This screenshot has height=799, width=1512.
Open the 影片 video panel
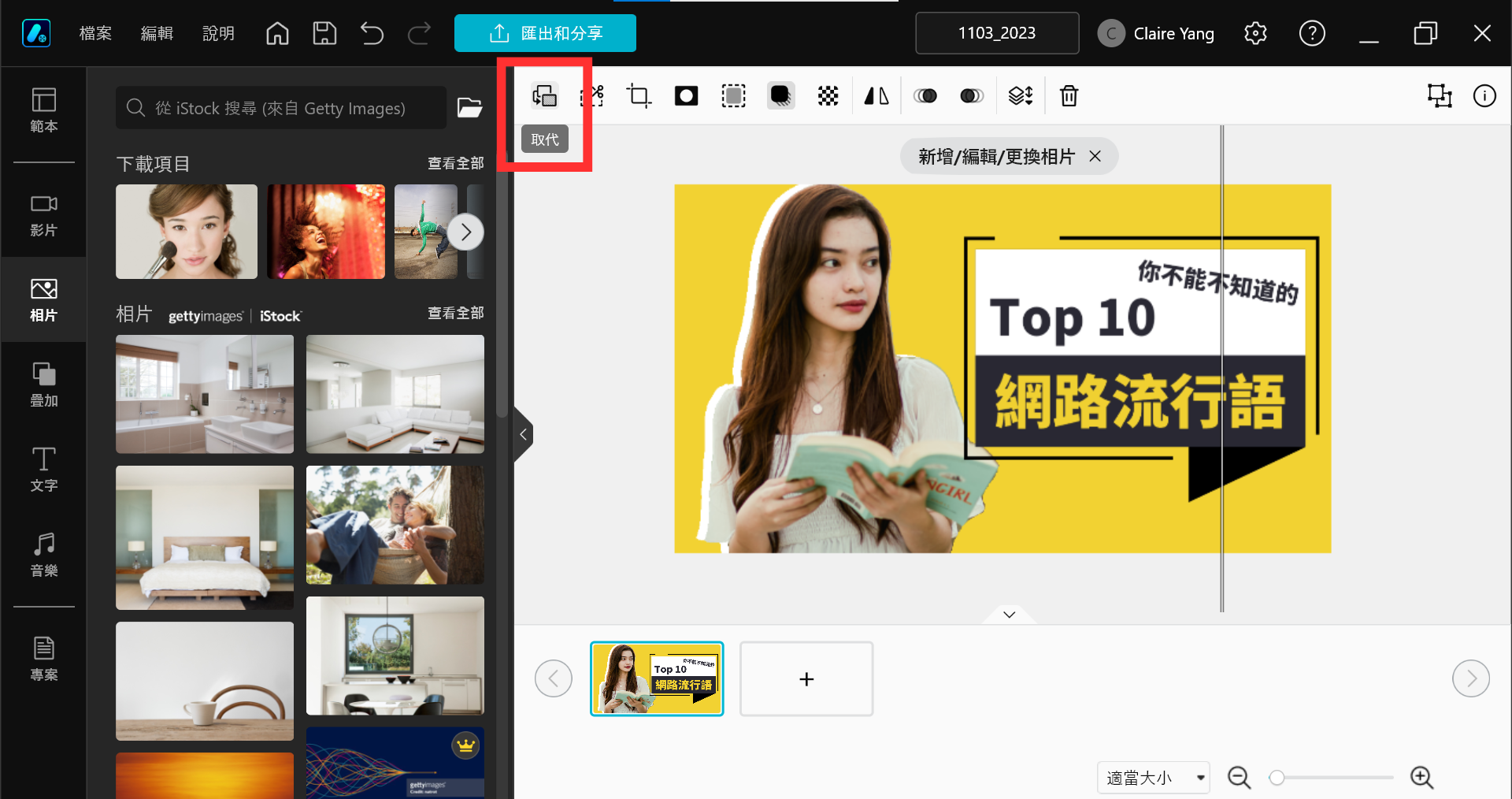pos(44,214)
